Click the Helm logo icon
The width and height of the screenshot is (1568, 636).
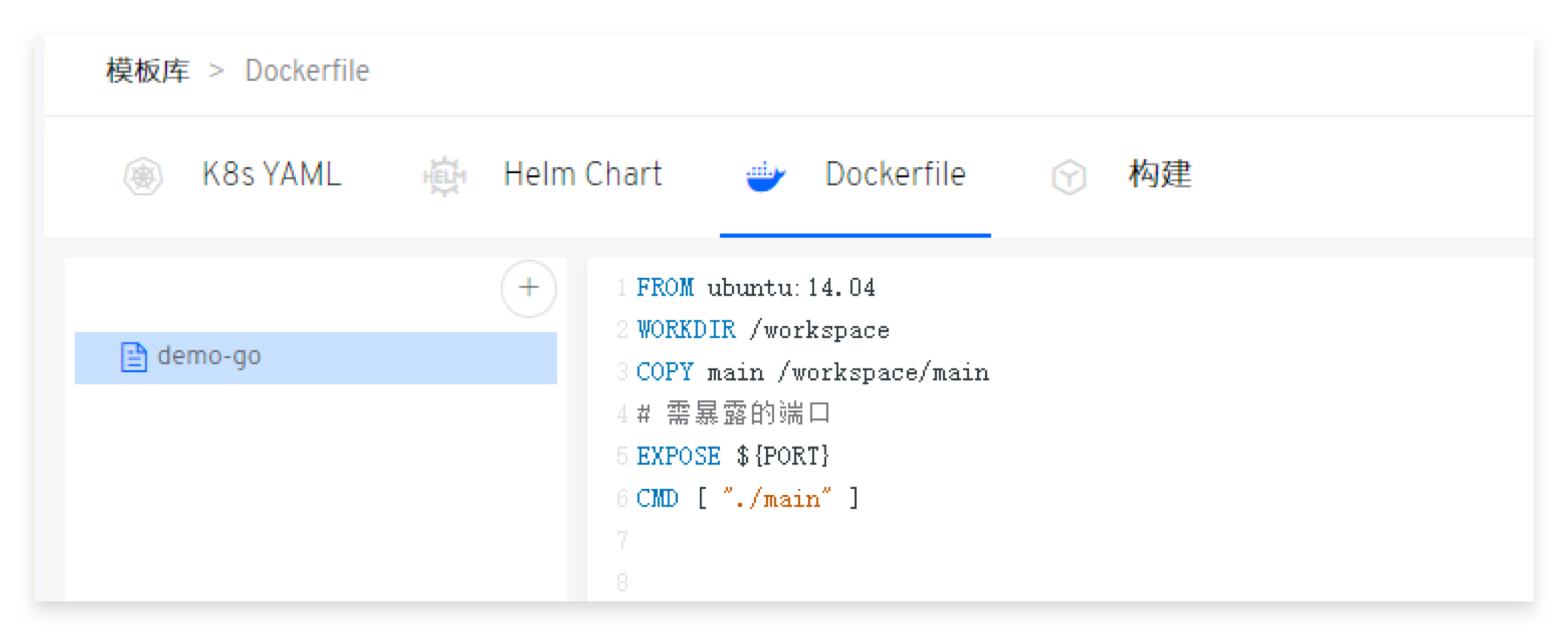tap(444, 176)
